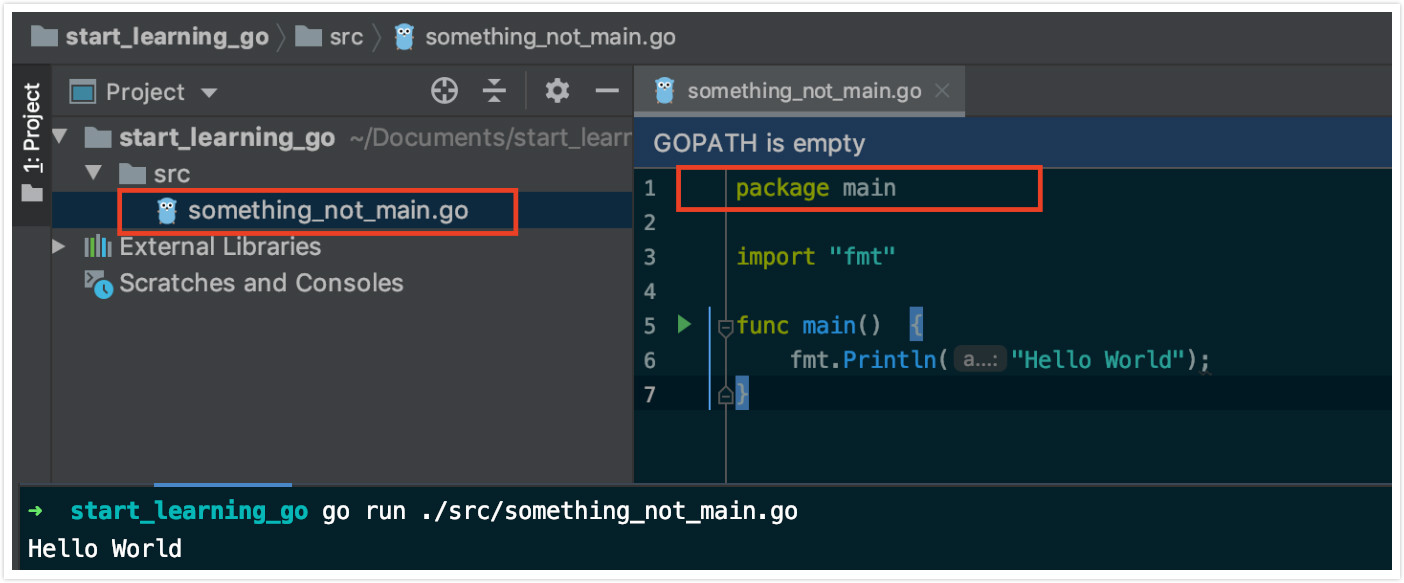Viewport: 1404px width, 583px height.
Task: Click the Scratches and Consoles icon
Action: pyautogui.click(x=97, y=283)
